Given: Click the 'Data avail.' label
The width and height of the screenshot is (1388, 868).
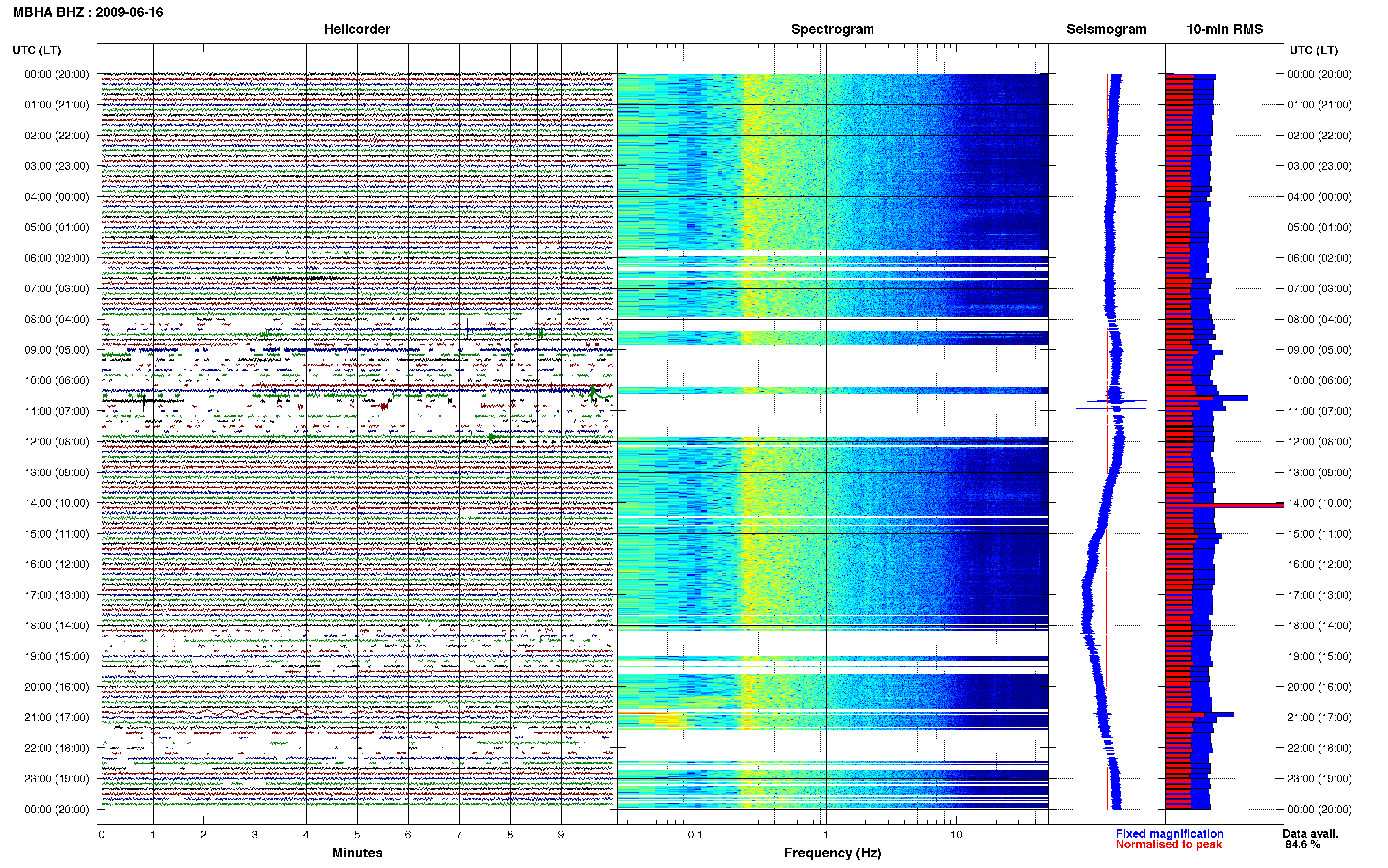Looking at the screenshot, I should (x=1310, y=833).
